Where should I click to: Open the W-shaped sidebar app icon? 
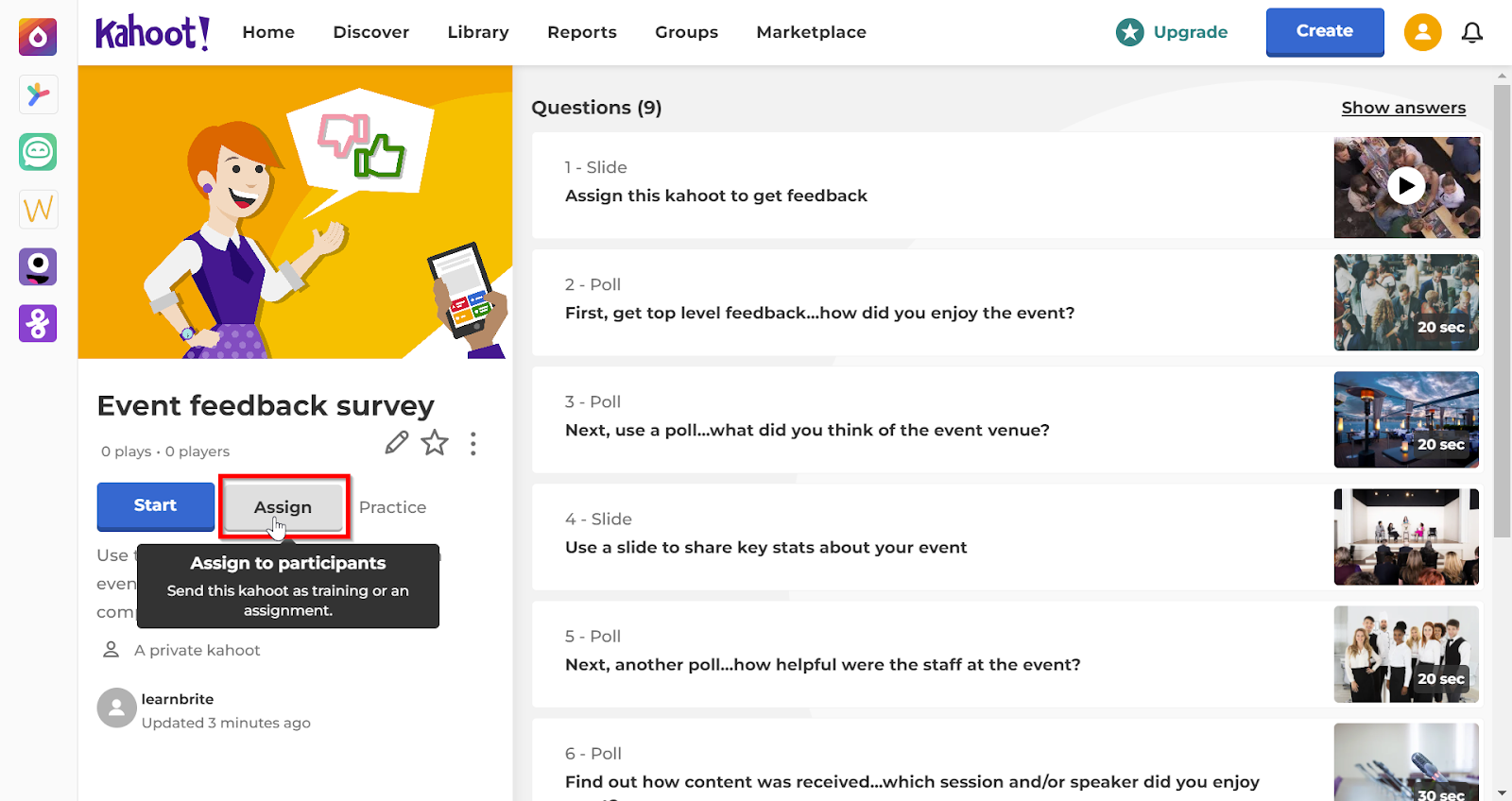tap(38, 209)
